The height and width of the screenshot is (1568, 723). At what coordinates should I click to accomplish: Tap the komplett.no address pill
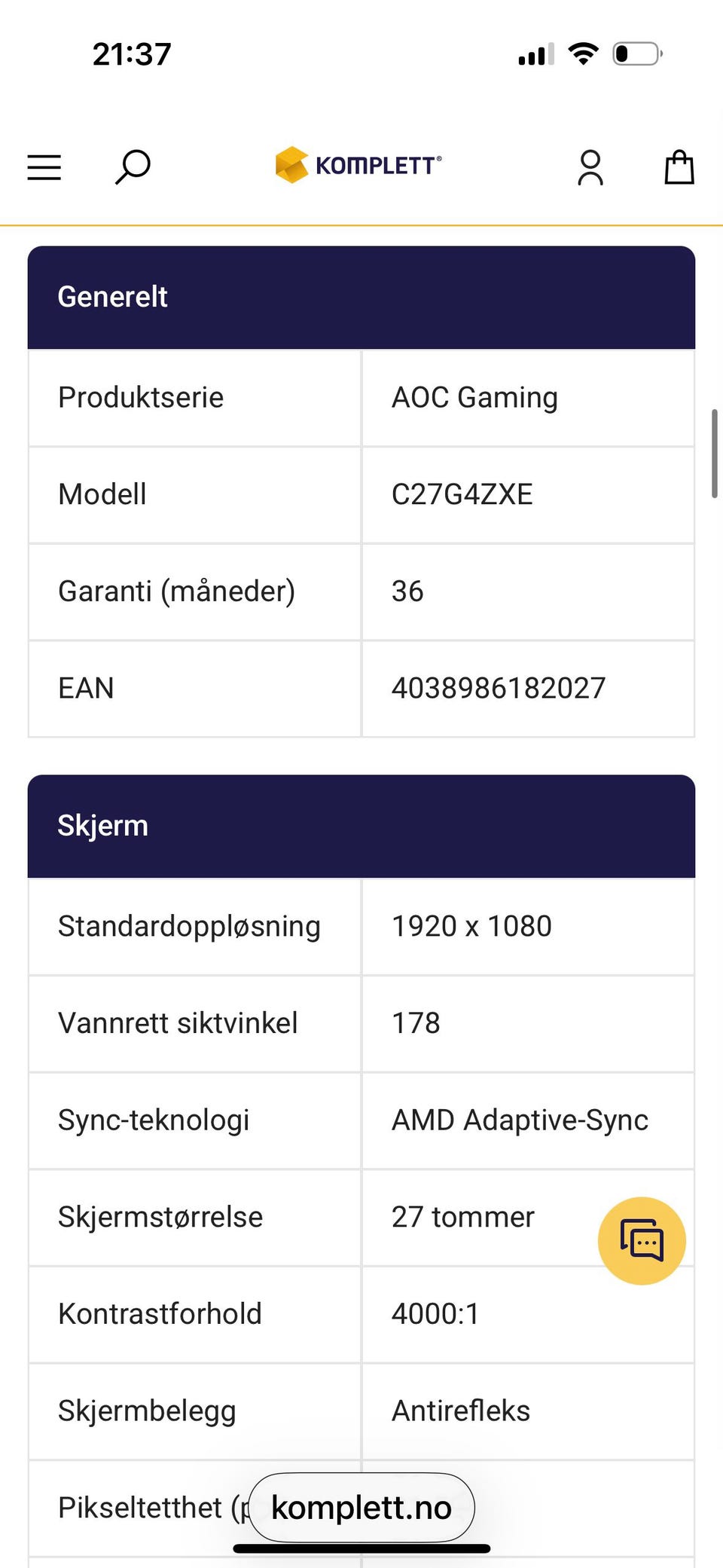361,1508
